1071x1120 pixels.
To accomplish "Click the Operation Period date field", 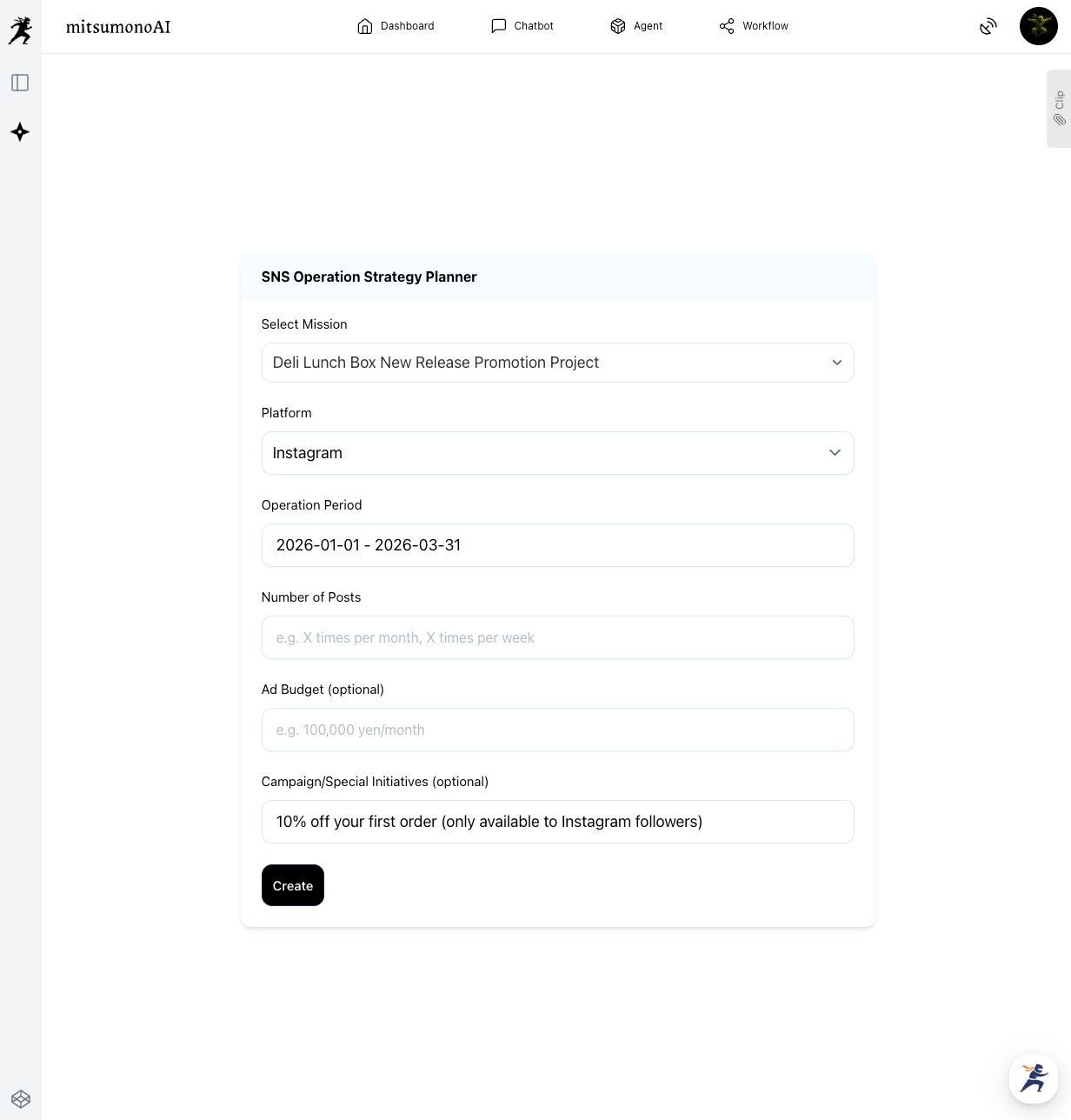I will click(557, 545).
